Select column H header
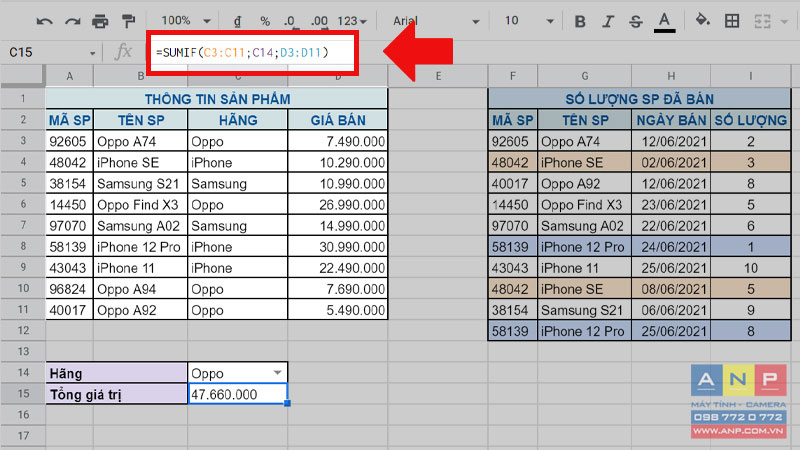The width and height of the screenshot is (800, 450). (671, 76)
